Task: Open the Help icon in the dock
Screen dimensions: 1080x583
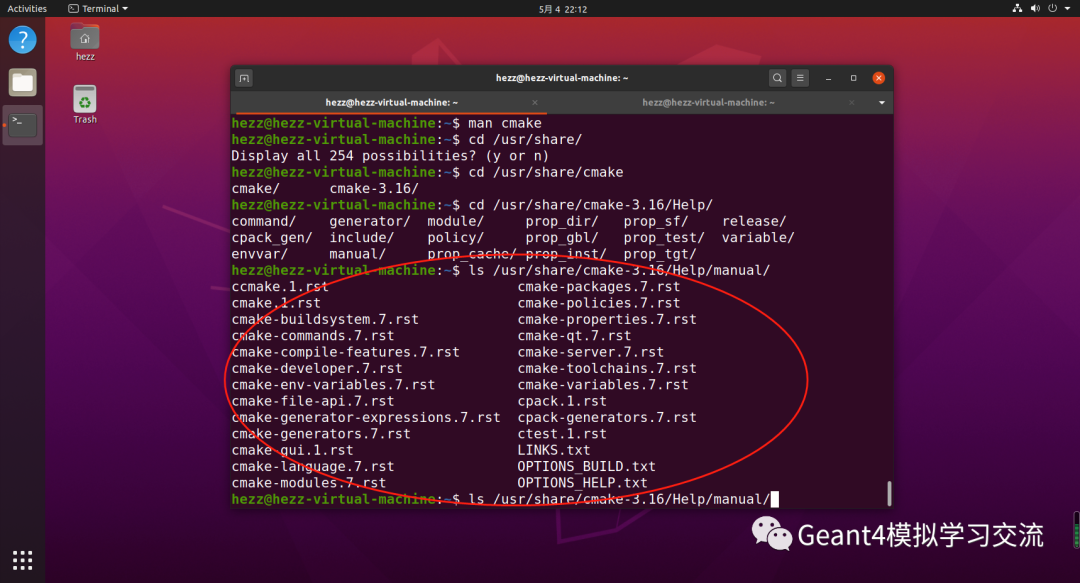Action: 22,40
